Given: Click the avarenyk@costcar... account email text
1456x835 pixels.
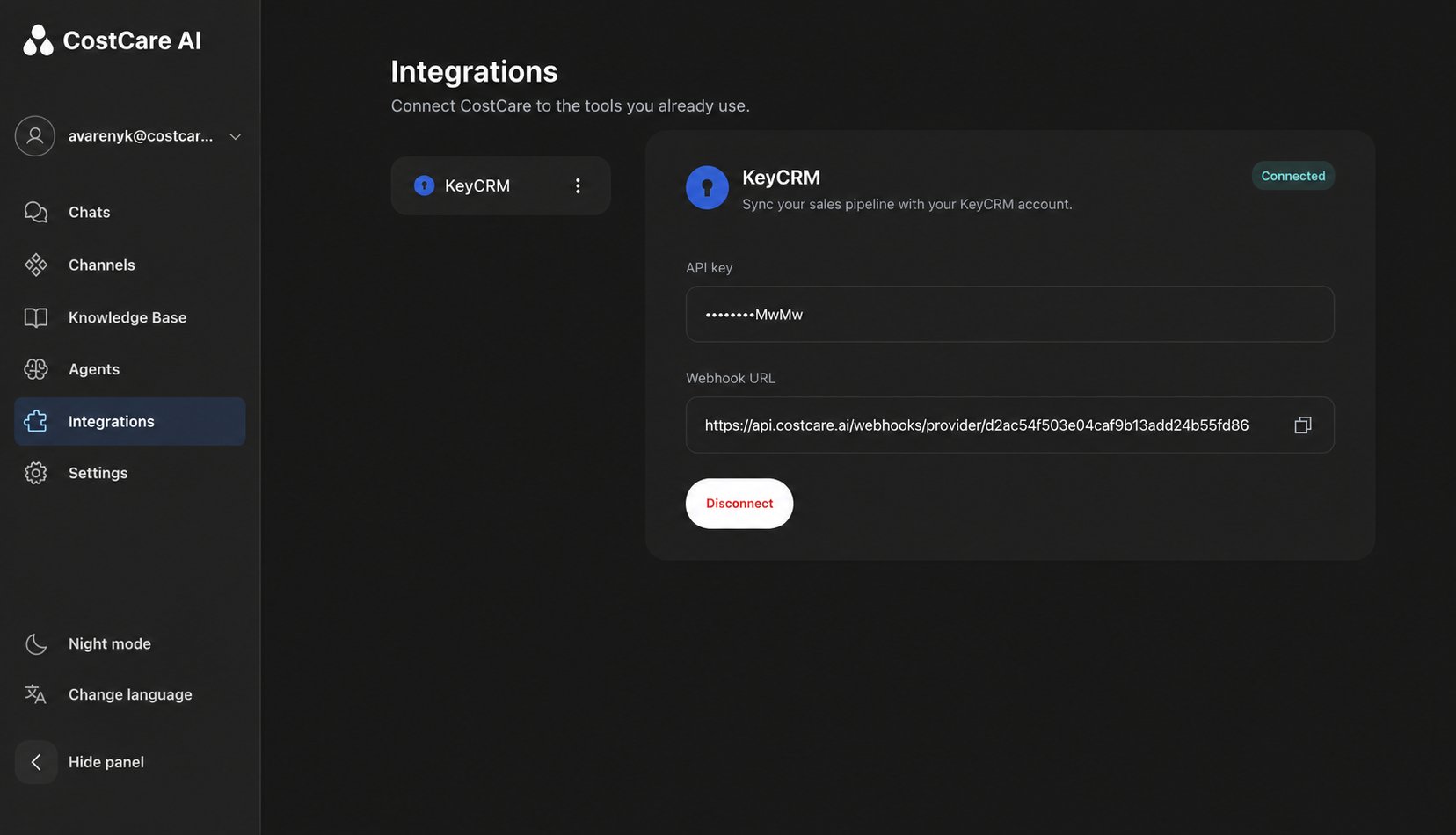Looking at the screenshot, I should 141,136.
